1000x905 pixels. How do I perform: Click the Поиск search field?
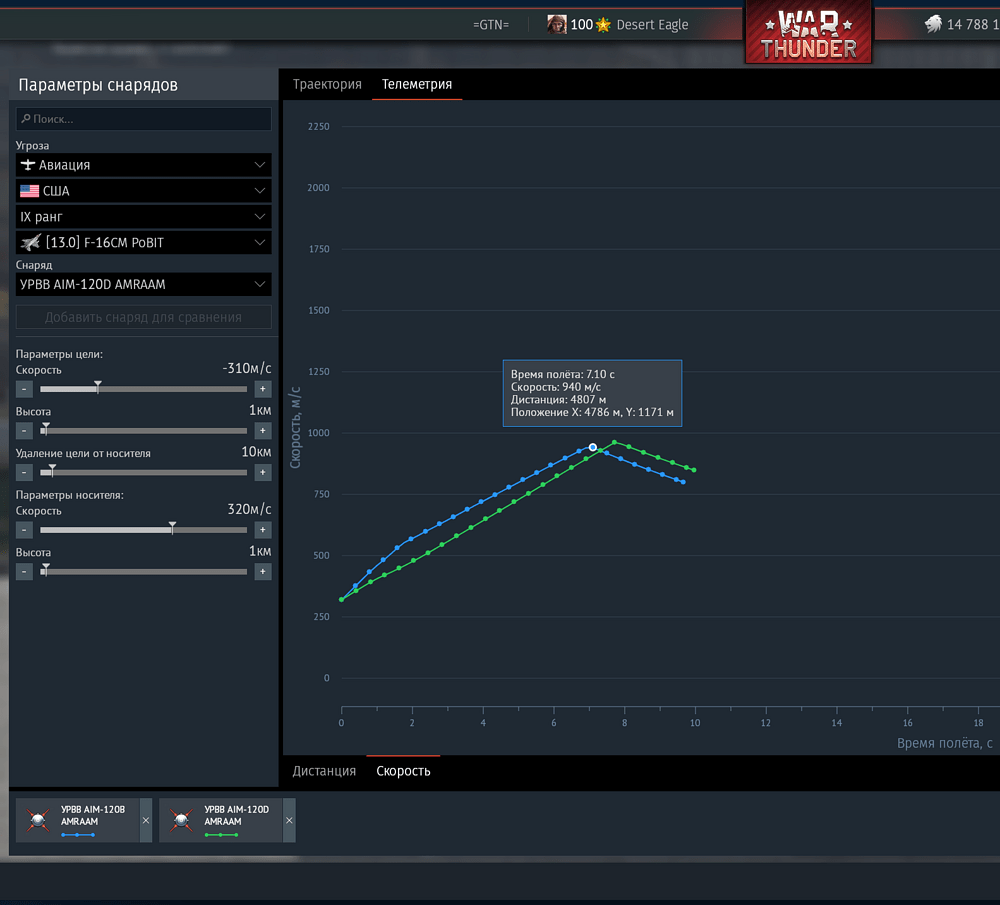[x=143, y=119]
